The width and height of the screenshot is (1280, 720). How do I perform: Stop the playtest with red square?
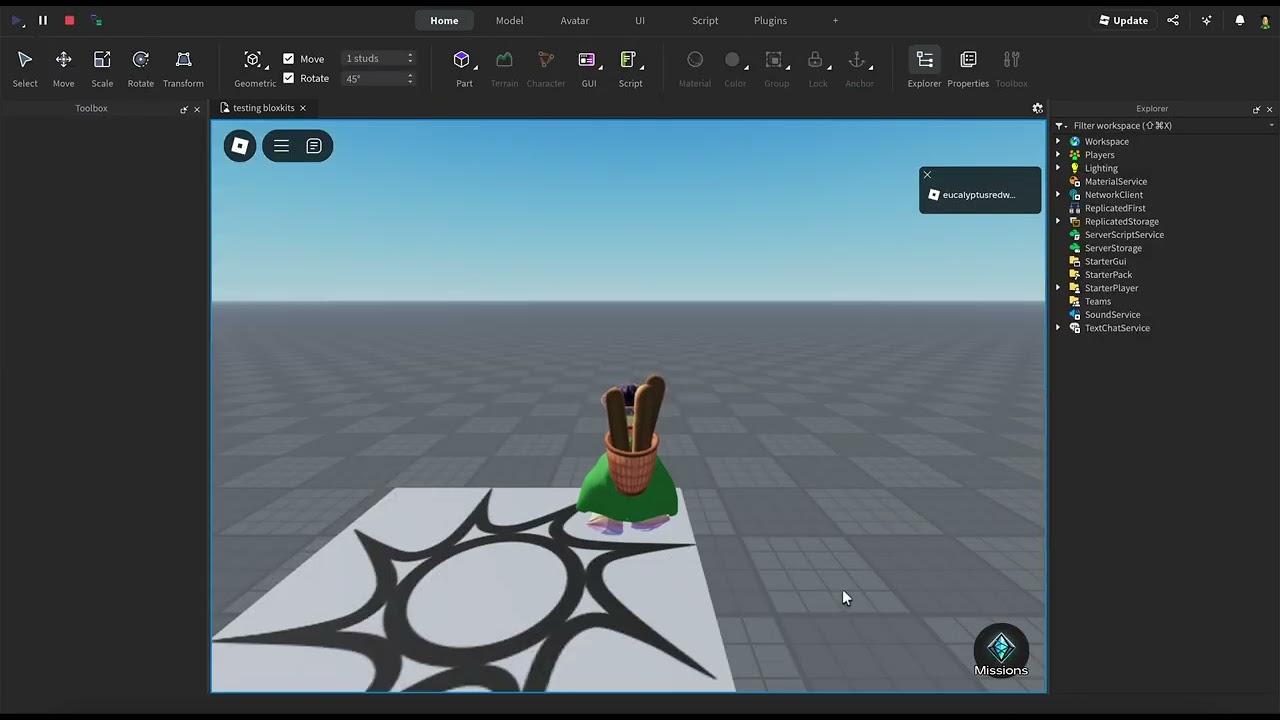pyautogui.click(x=69, y=20)
